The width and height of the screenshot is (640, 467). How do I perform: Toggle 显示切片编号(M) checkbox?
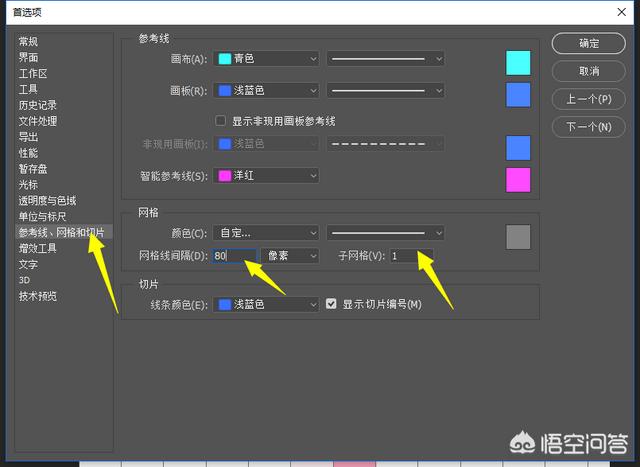[x=331, y=304]
